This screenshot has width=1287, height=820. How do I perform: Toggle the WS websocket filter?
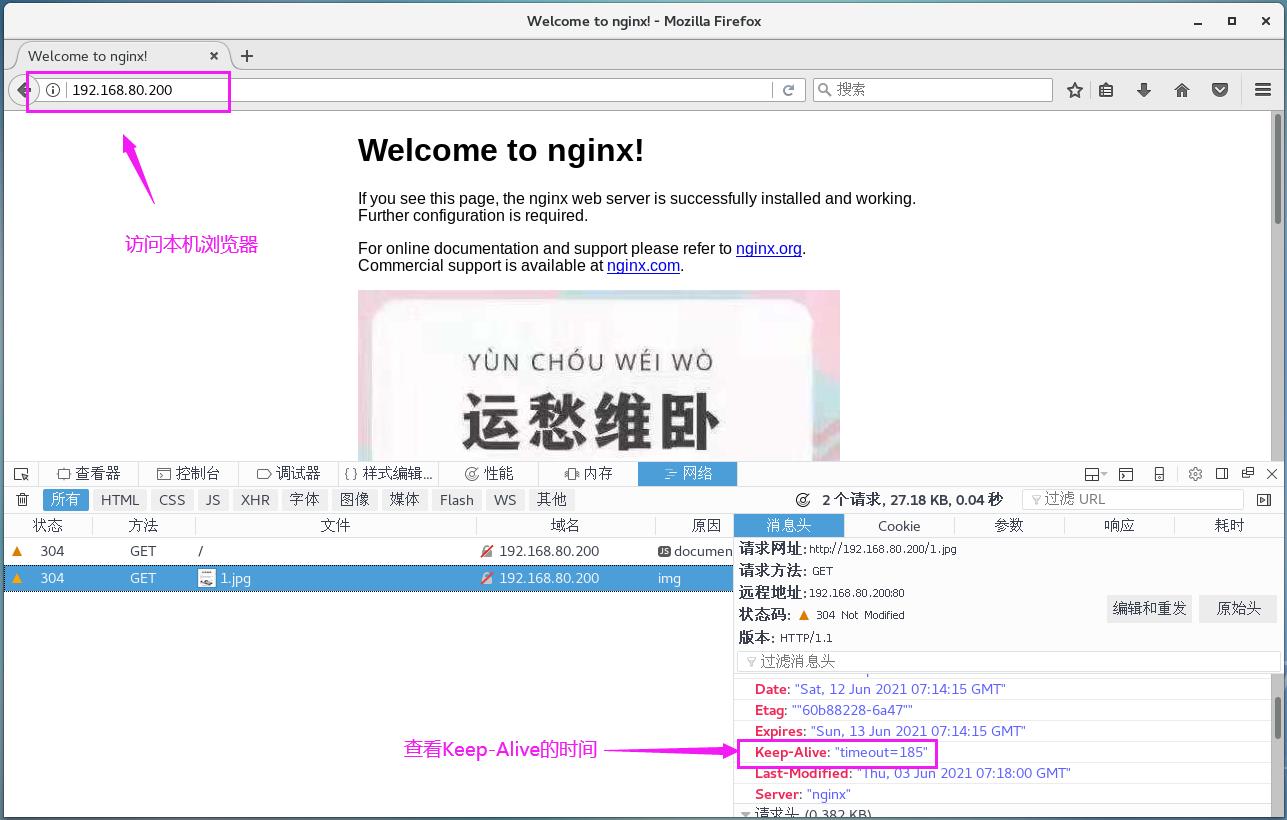tap(505, 499)
